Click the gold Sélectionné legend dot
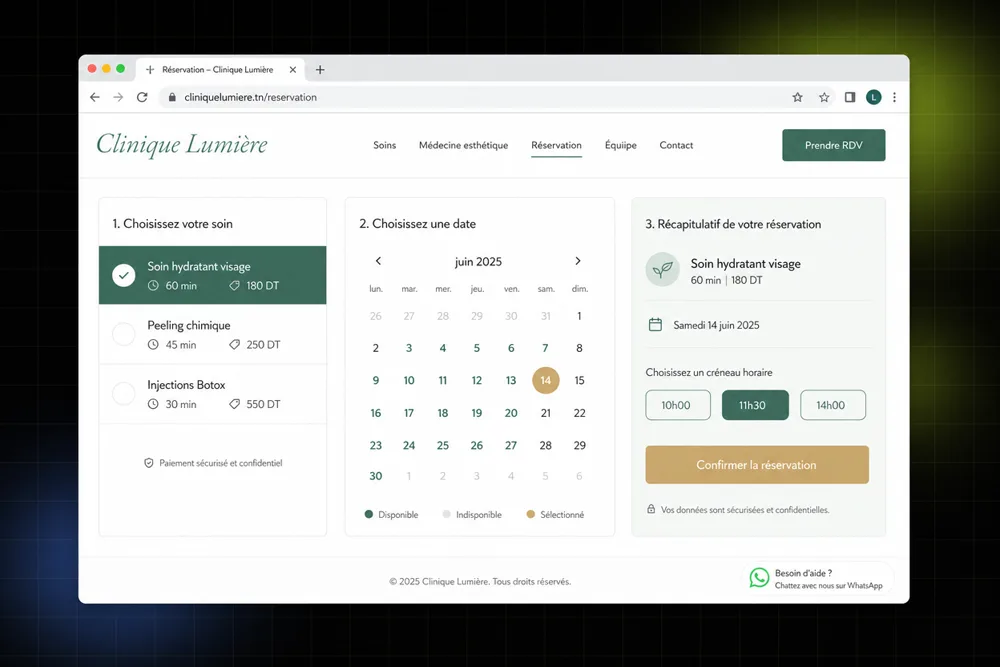This screenshot has width=1000, height=667. (531, 514)
